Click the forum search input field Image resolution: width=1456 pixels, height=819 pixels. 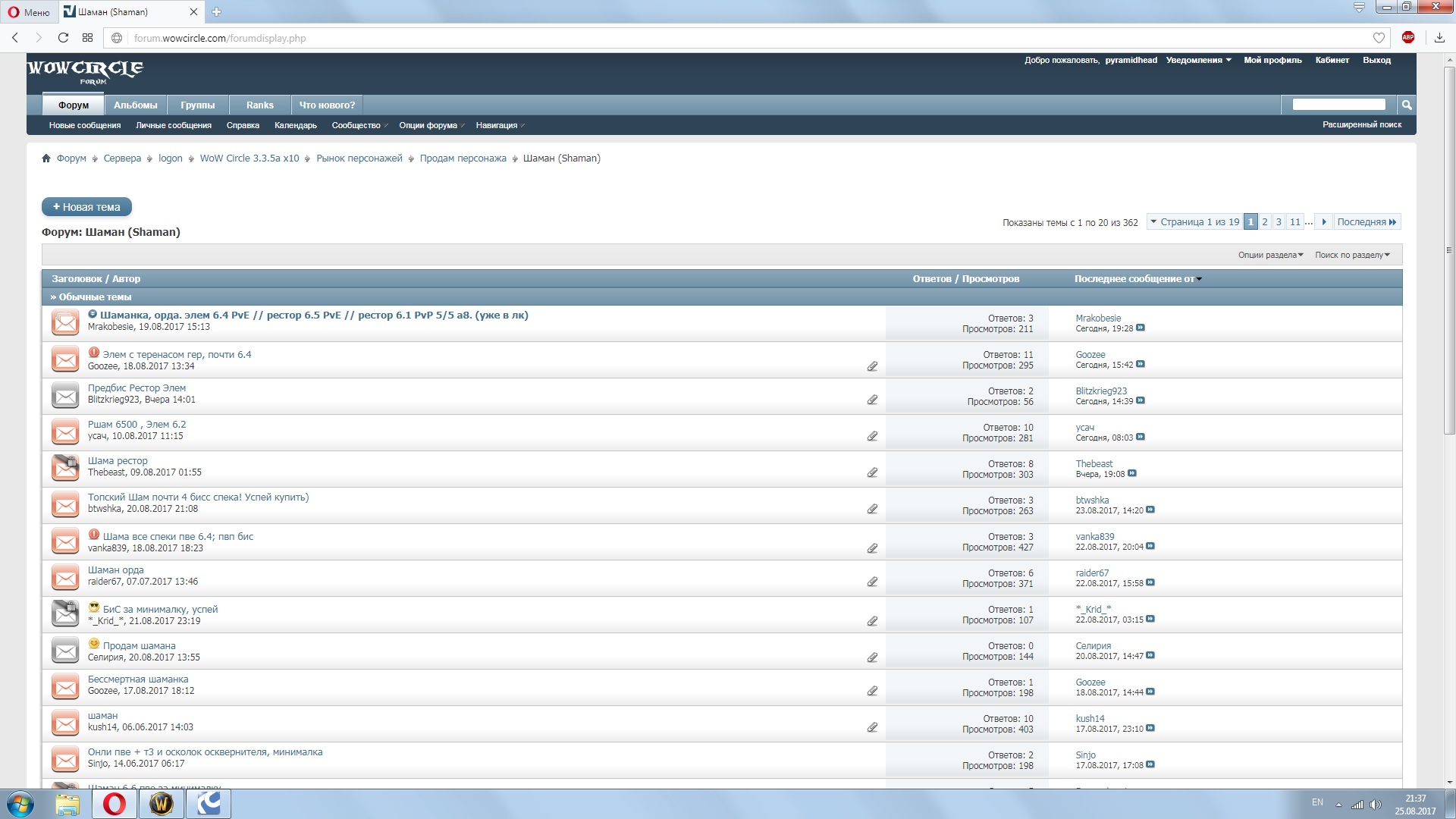pyautogui.click(x=1338, y=105)
